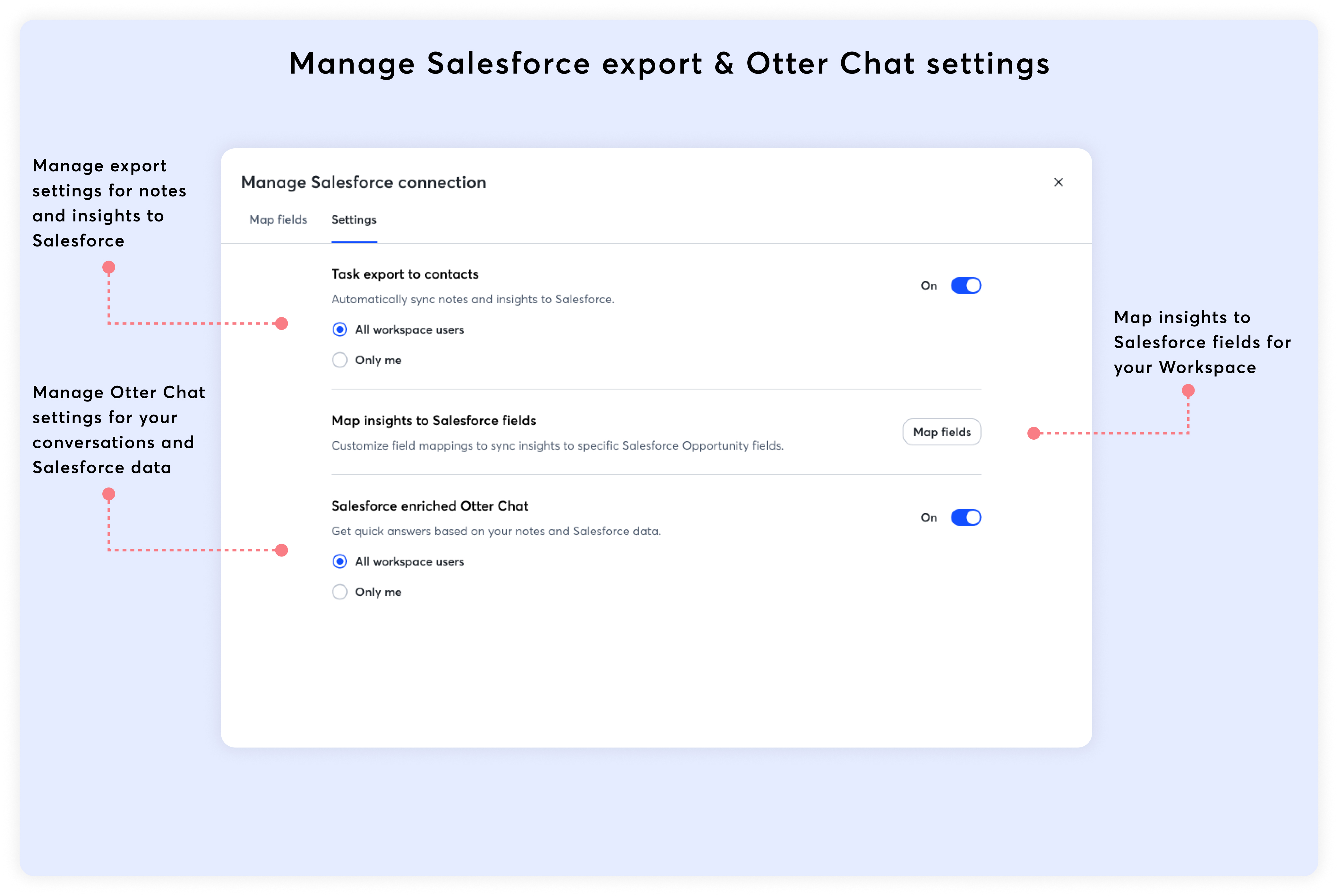Click the On label beside Otter Chat toggle
Viewport: 1338px width, 896px height.
coord(928,518)
